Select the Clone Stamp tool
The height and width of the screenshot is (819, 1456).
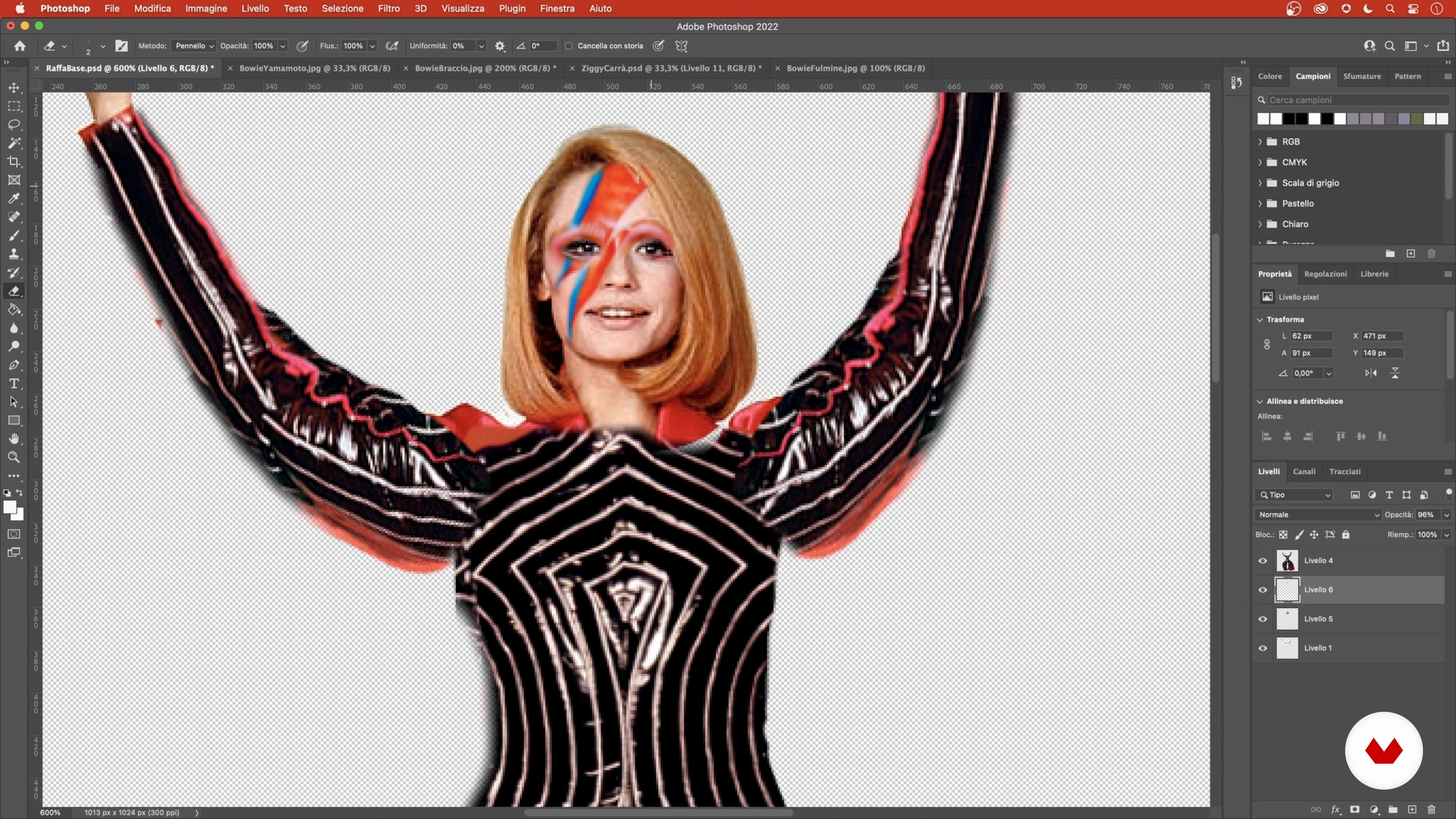click(x=14, y=254)
